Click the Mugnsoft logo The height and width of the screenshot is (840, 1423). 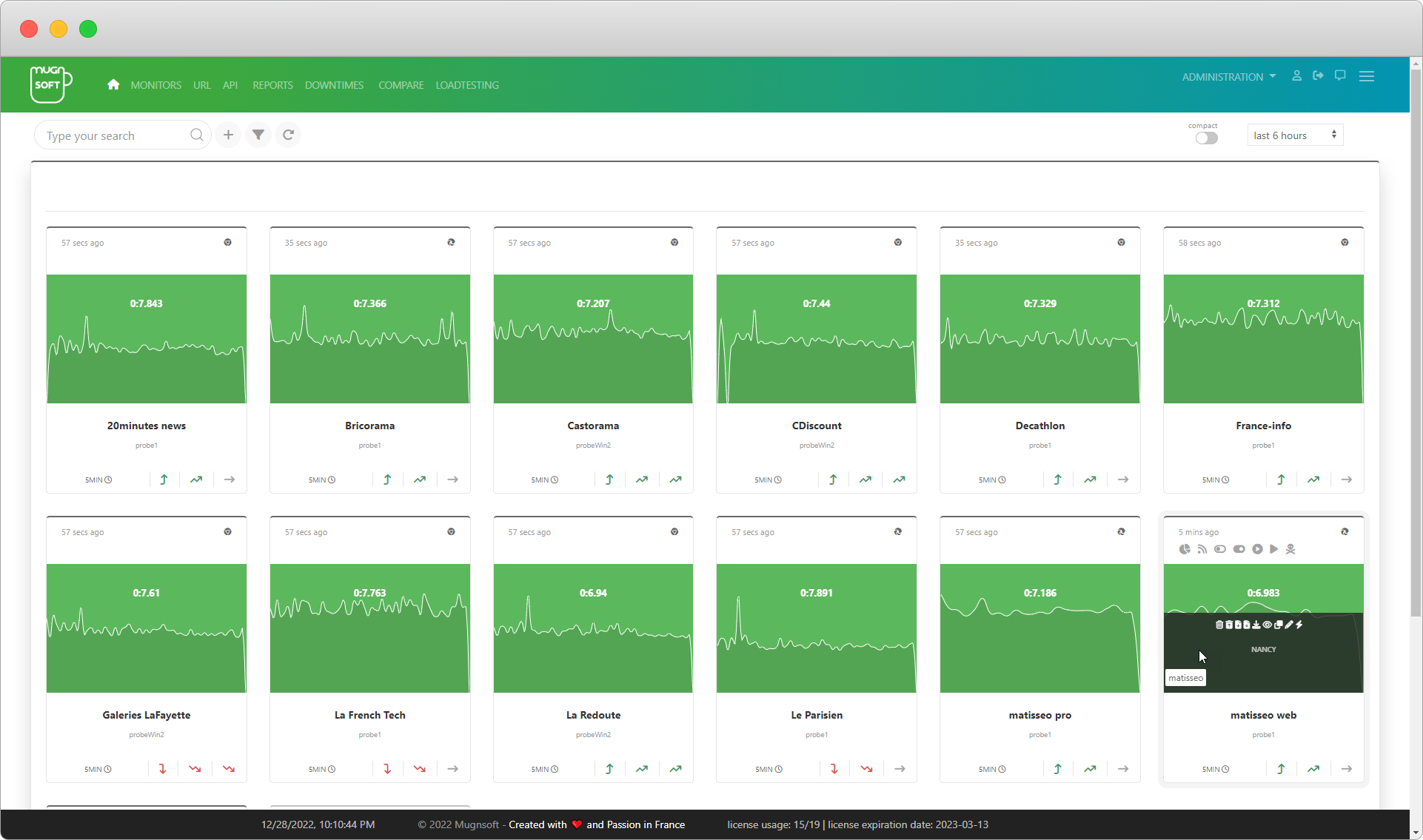[x=51, y=84]
